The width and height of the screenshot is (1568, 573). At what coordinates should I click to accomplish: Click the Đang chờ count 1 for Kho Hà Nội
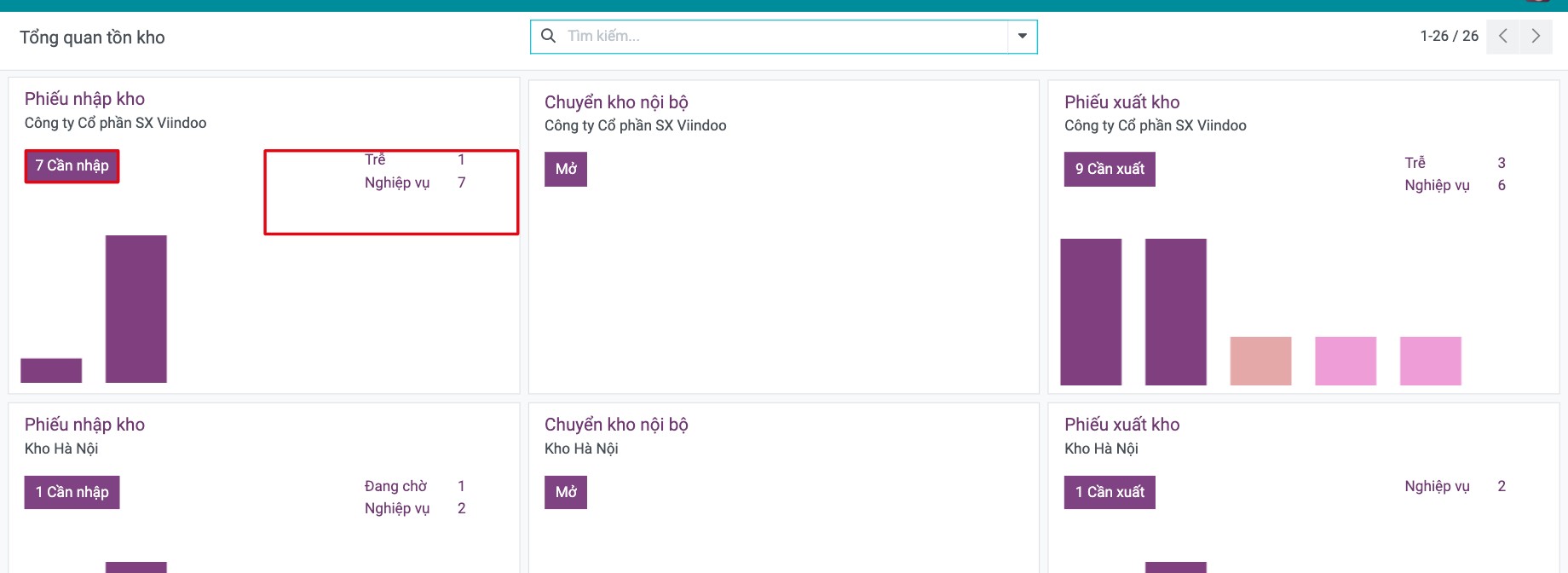(461, 486)
